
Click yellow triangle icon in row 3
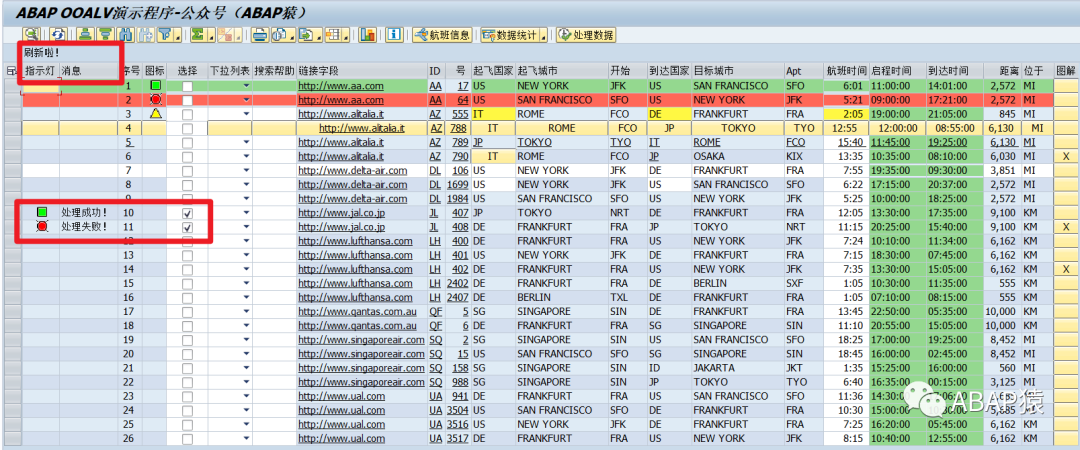pyautogui.click(x=156, y=114)
